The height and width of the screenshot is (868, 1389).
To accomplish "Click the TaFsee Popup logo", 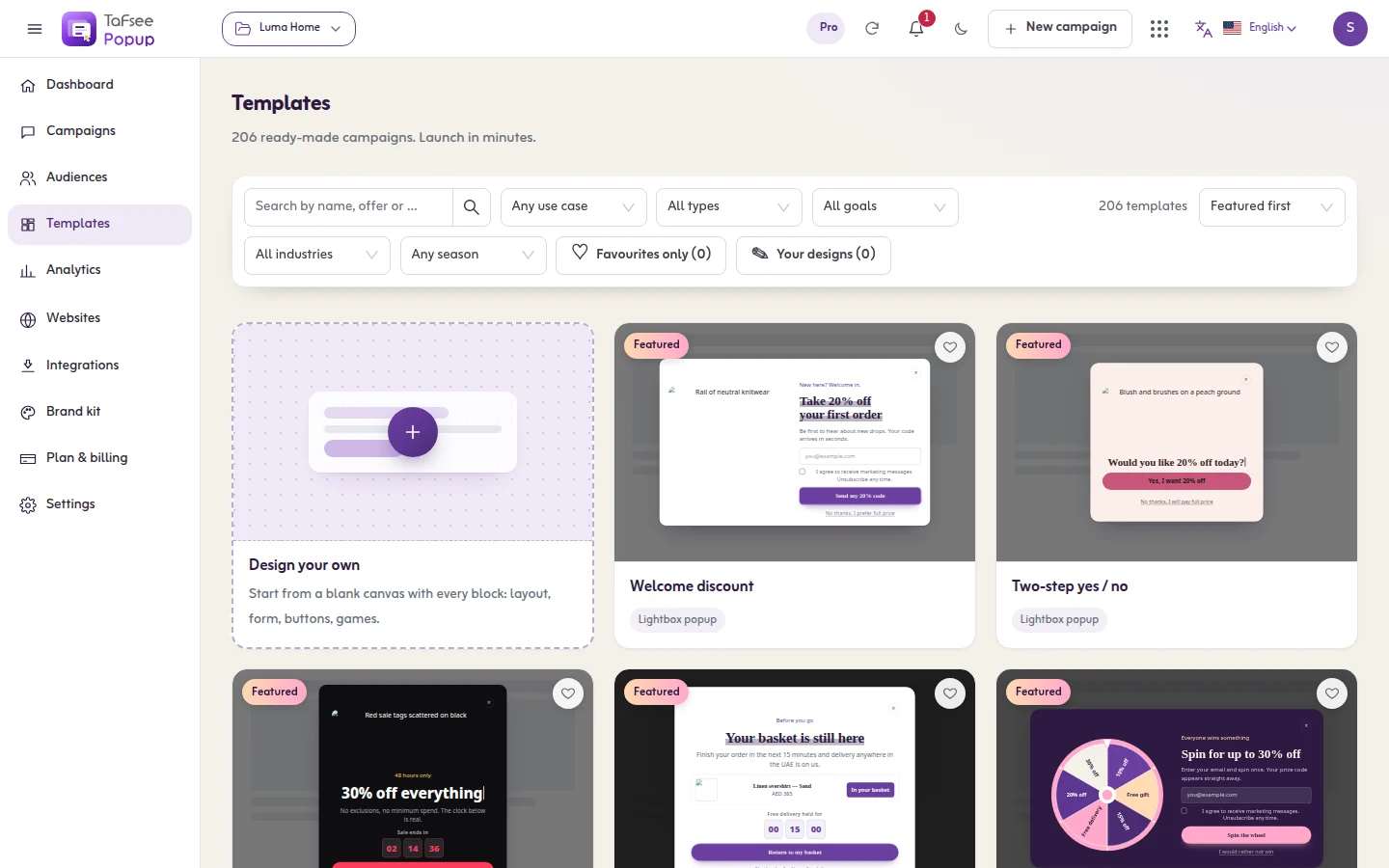I will click(x=108, y=29).
